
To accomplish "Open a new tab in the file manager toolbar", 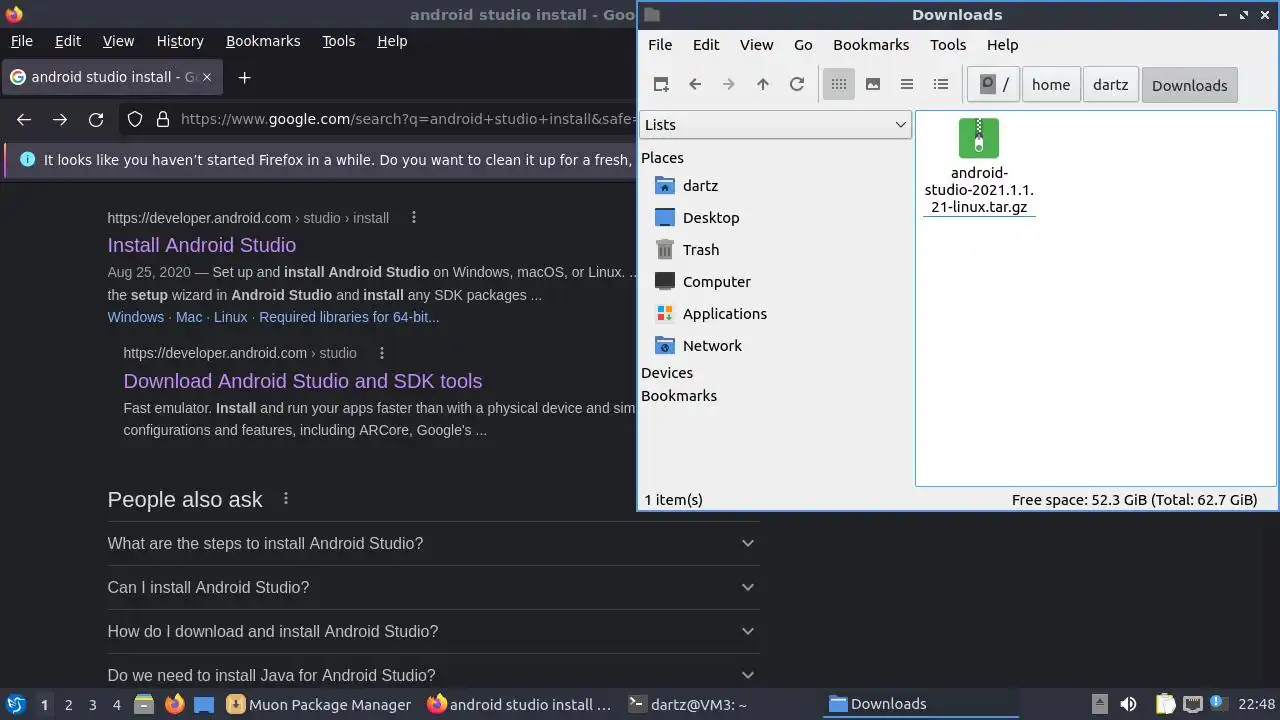I will [x=661, y=85].
